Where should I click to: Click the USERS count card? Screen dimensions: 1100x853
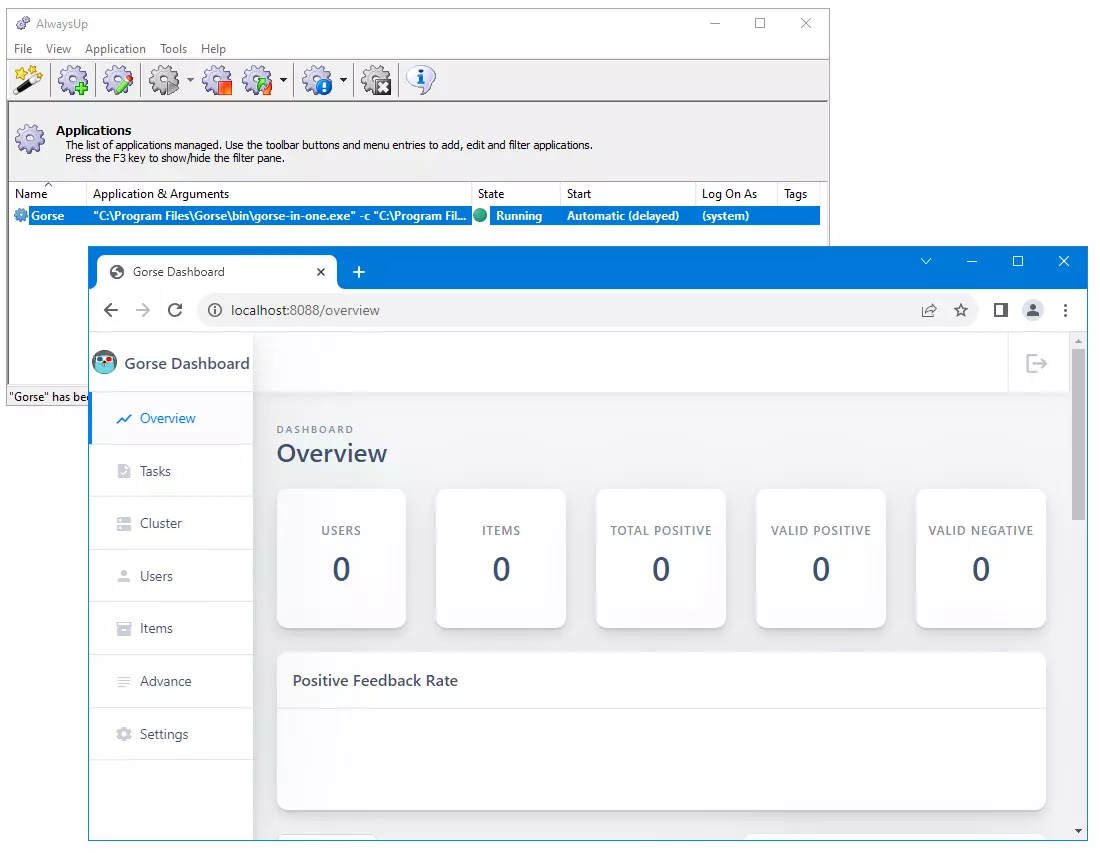341,558
